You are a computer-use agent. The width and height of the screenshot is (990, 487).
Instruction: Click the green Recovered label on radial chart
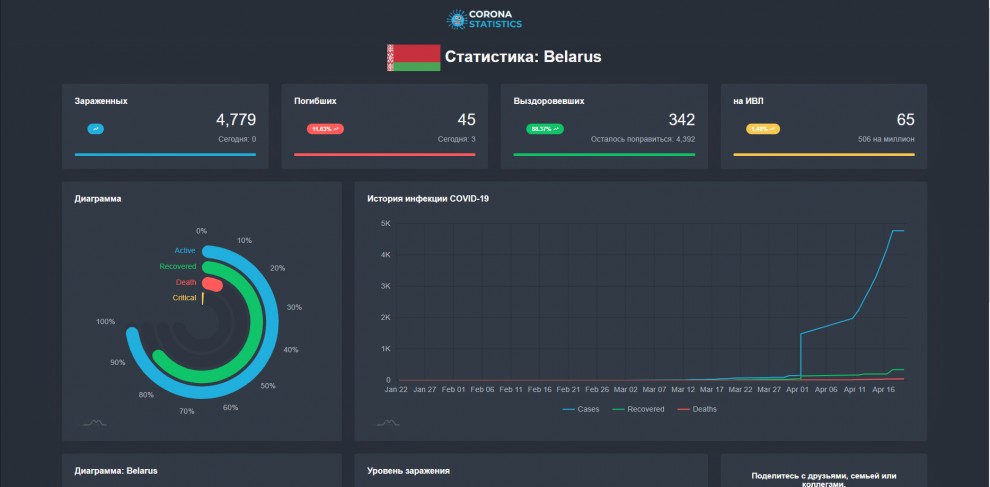click(178, 267)
